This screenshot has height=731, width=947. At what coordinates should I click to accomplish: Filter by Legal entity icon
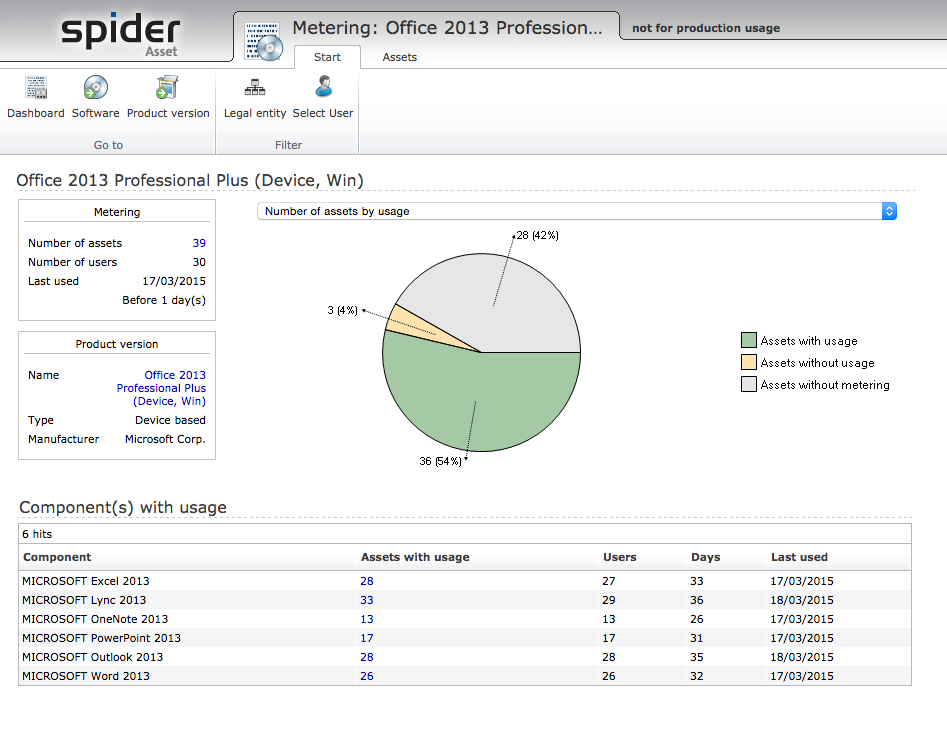(x=255, y=89)
